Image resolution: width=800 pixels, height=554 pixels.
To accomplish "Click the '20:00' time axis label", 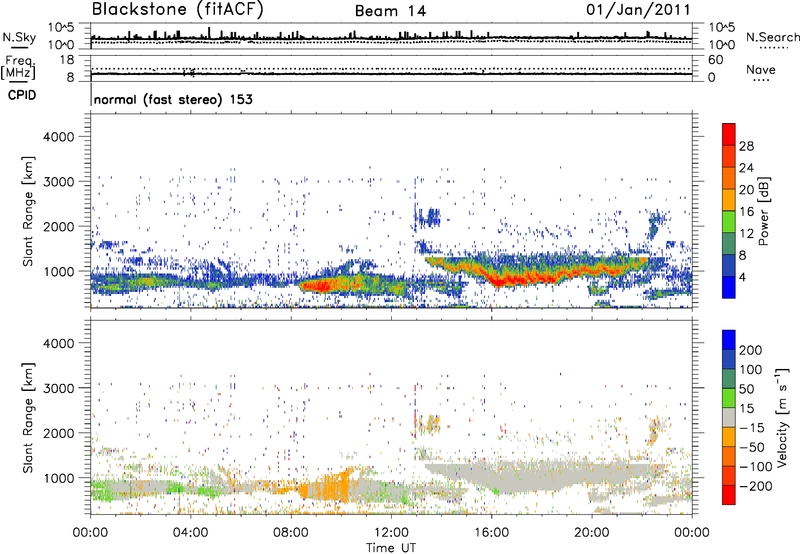I will click(x=591, y=533).
